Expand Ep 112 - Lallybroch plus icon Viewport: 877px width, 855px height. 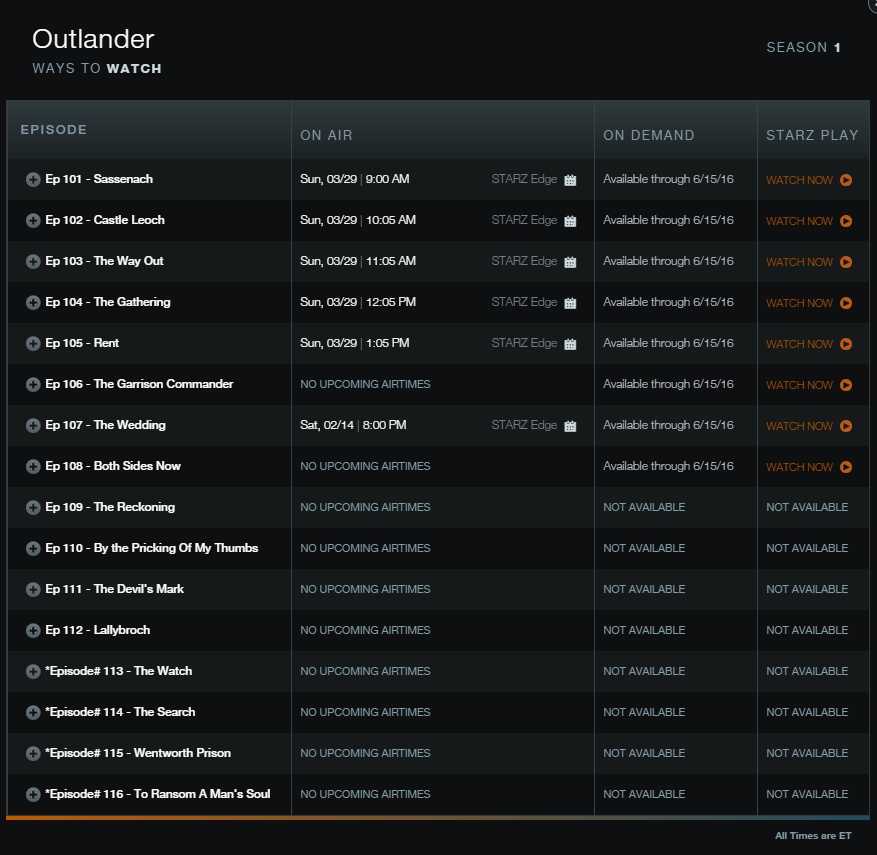[33, 630]
